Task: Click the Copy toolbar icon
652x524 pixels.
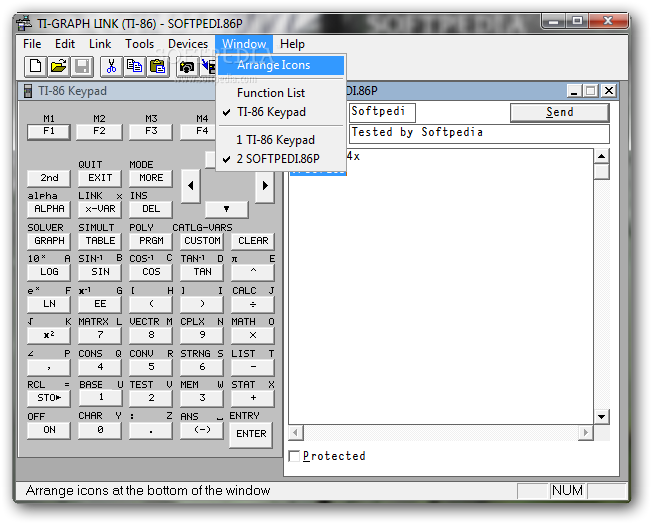Action: coord(134,67)
